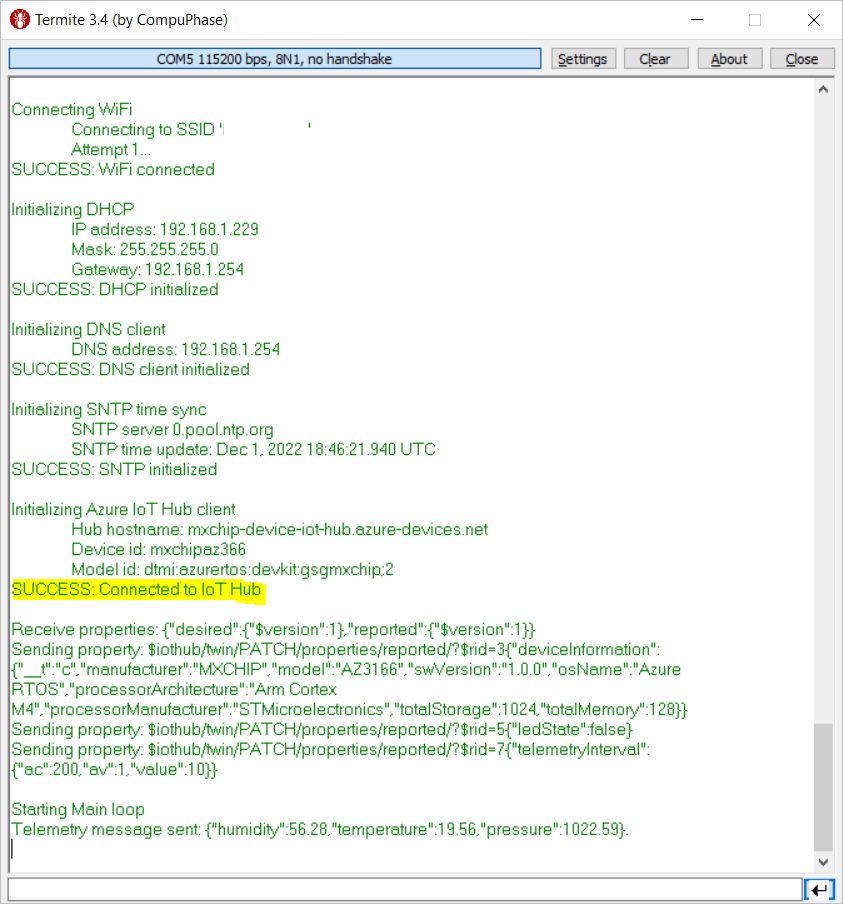
Task: Open the Settings dialog
Action: click(583, 59)
